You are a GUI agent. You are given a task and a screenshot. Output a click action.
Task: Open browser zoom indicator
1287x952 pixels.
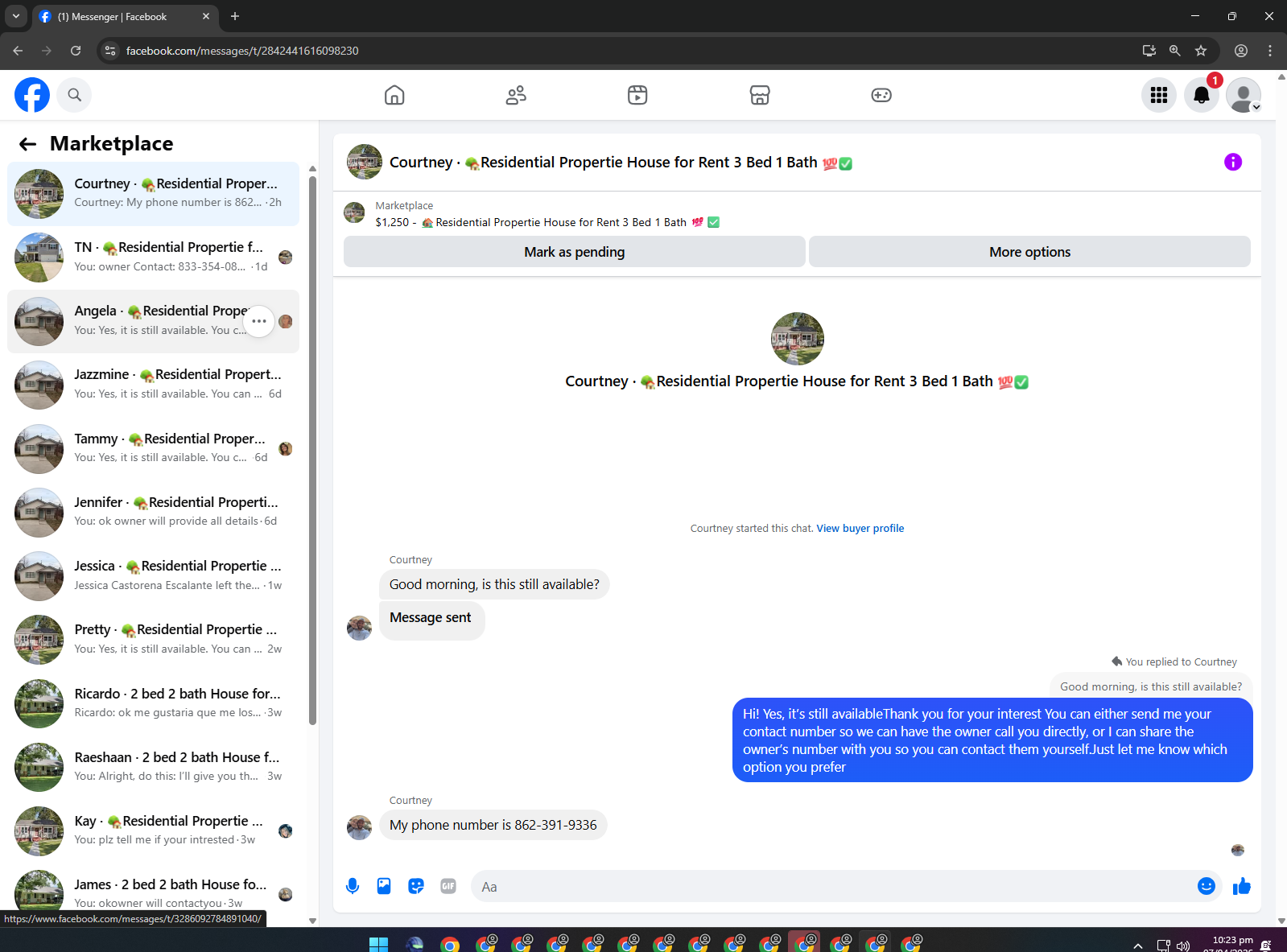pyautogui.click(x=1175, y=51)
